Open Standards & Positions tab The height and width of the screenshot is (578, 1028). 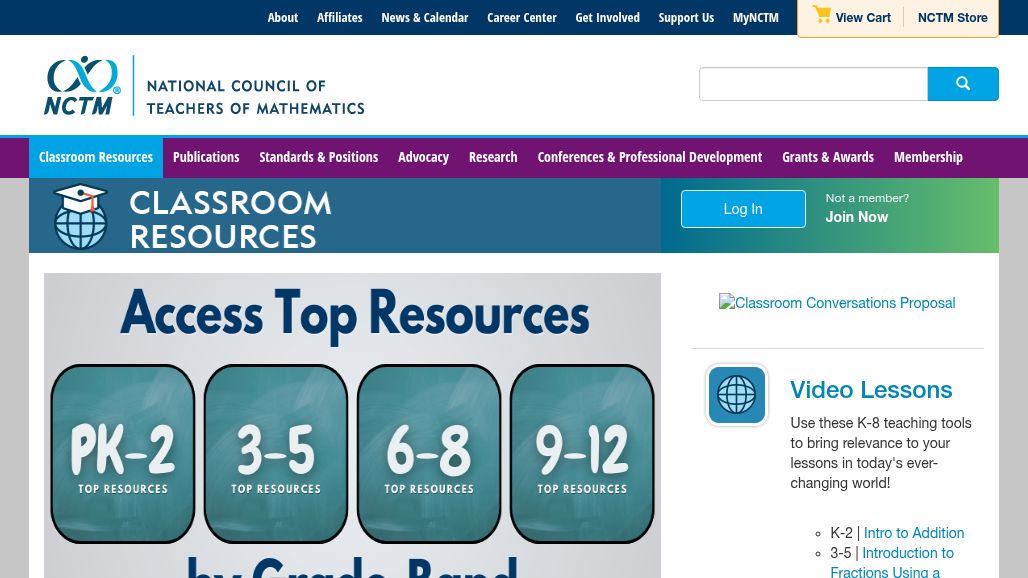click(319, 157)
